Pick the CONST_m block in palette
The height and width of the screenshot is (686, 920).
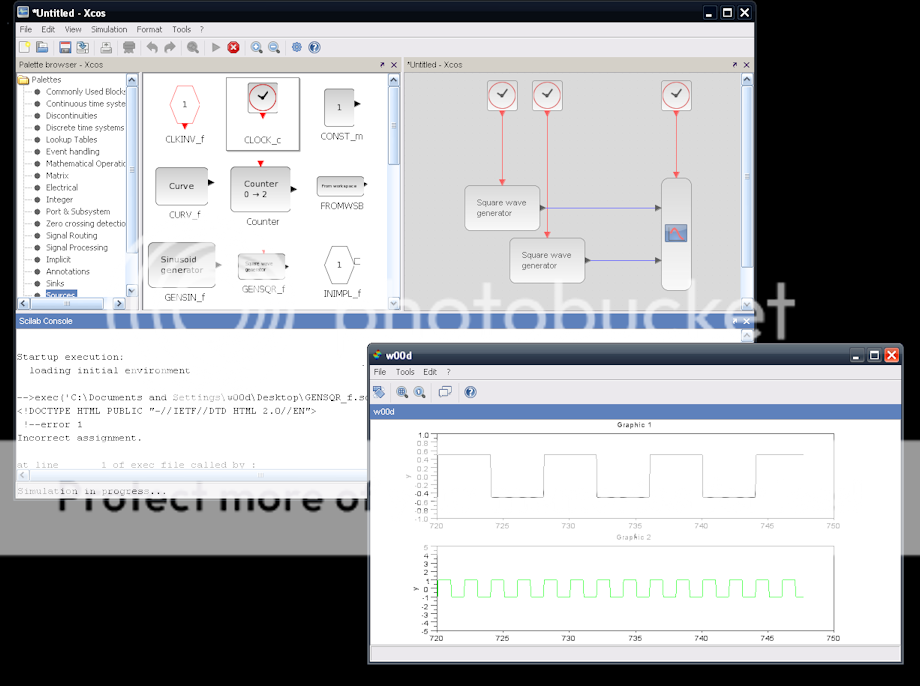[x=341, y=114]
